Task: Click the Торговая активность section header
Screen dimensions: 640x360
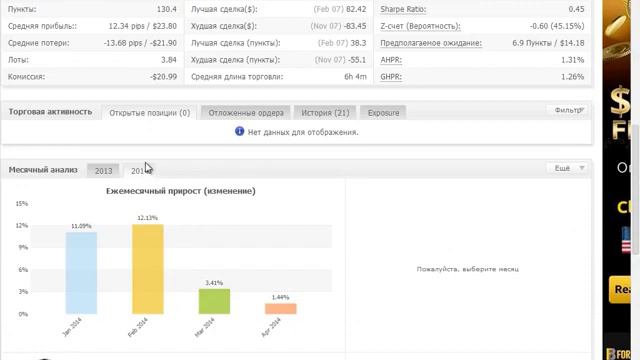Action: click(50, 112)
